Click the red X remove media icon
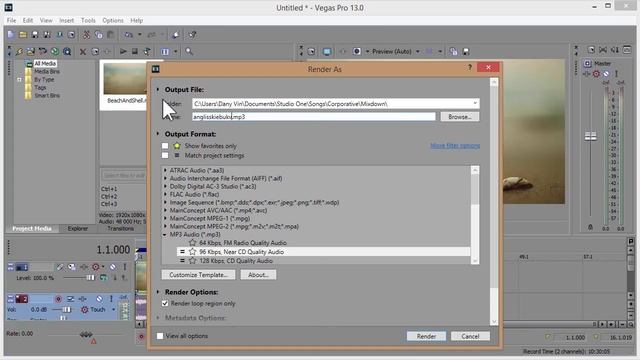 [83, 52]
